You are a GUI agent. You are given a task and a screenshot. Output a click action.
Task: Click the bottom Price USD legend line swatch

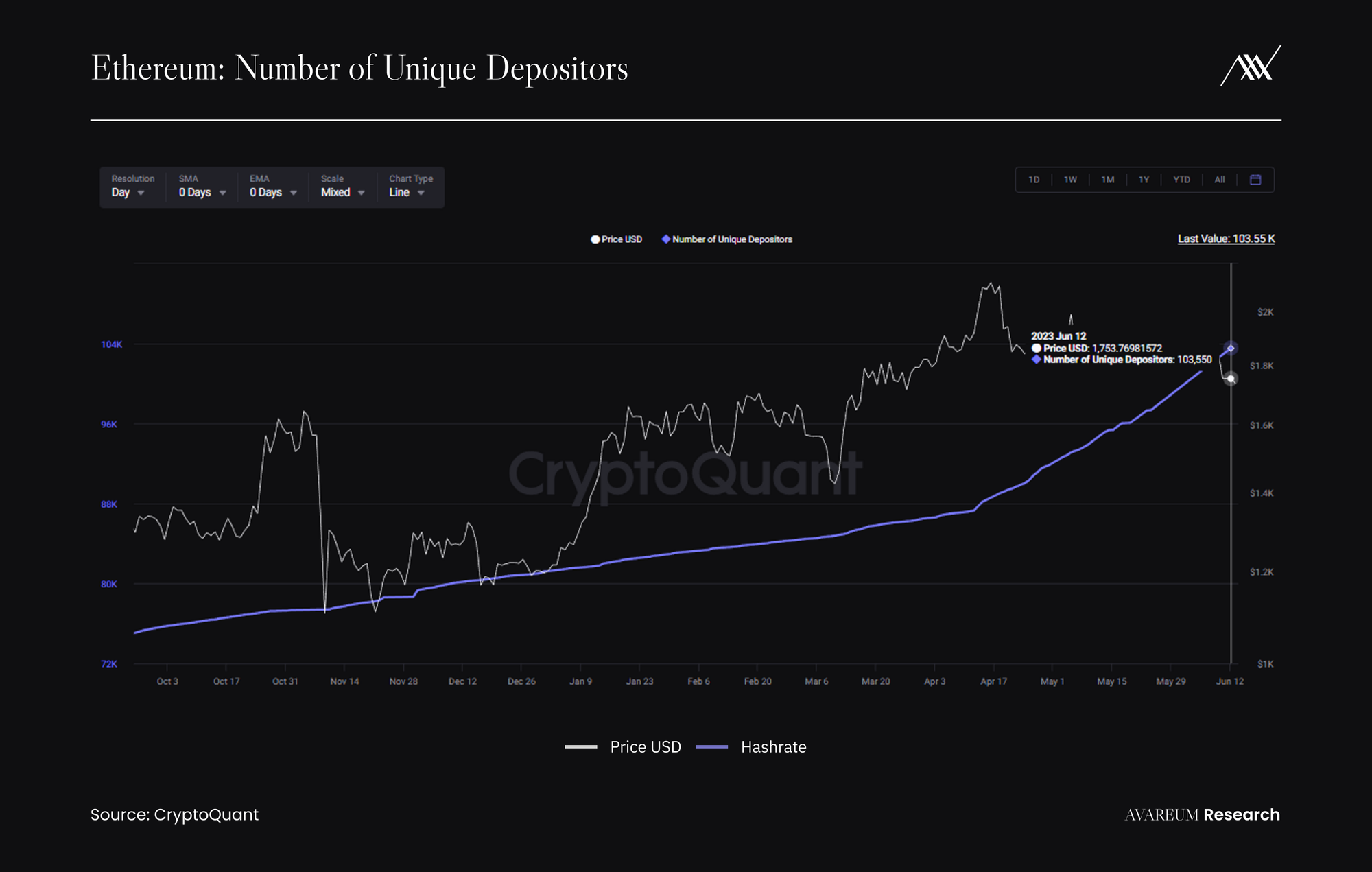581,747
